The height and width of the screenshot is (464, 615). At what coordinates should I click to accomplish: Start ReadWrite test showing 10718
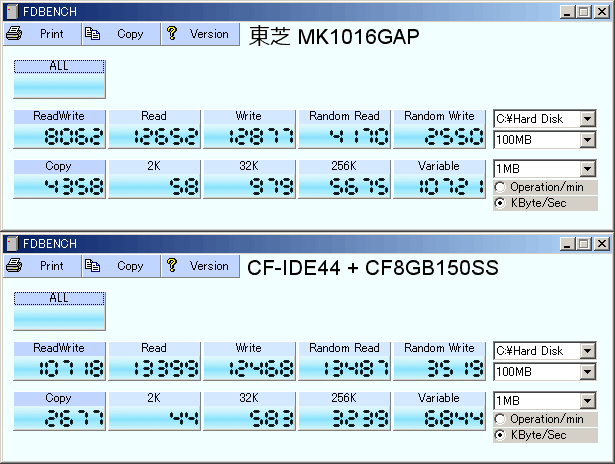point(60,361)
